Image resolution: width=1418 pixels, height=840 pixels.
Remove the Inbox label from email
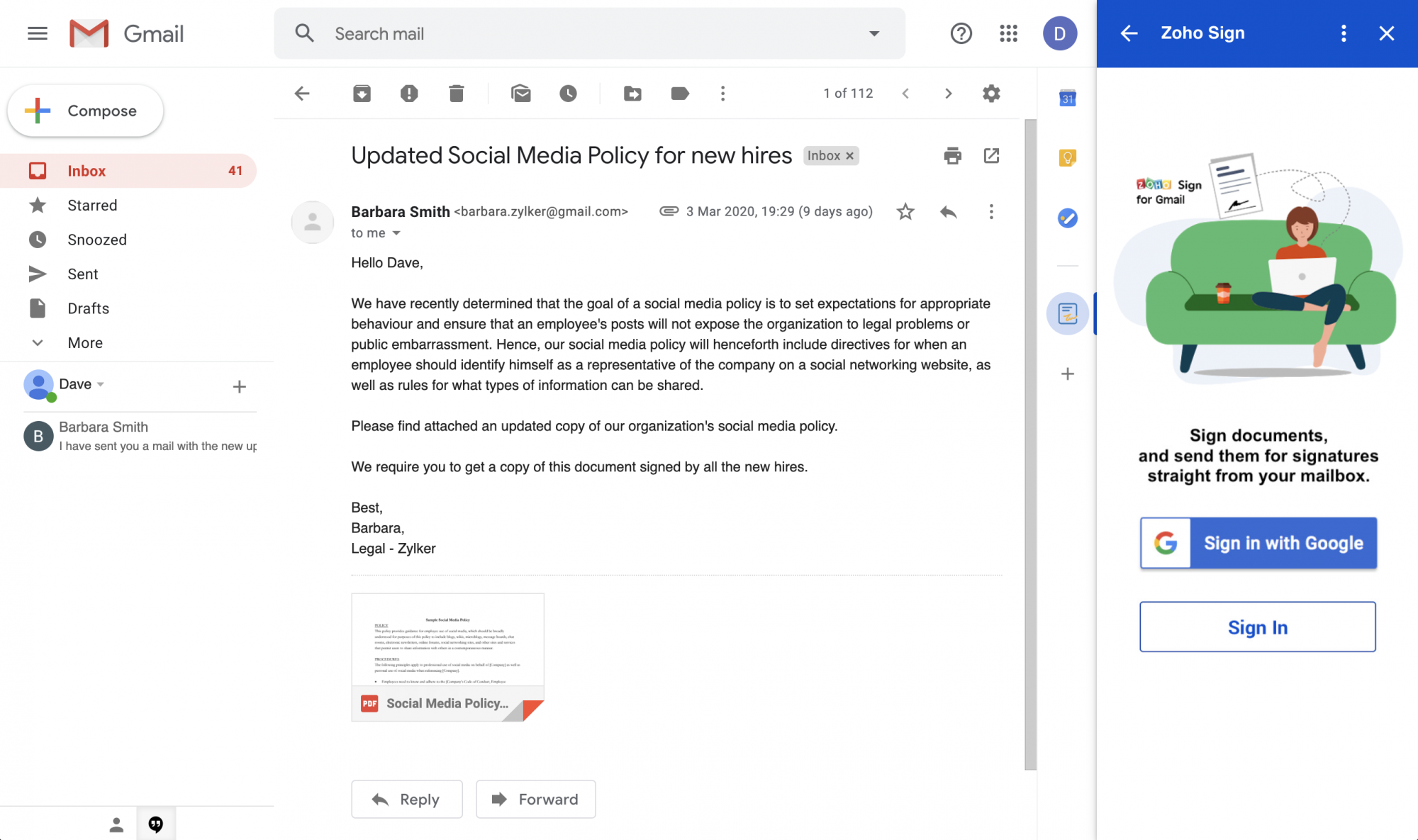pos(849,156)
